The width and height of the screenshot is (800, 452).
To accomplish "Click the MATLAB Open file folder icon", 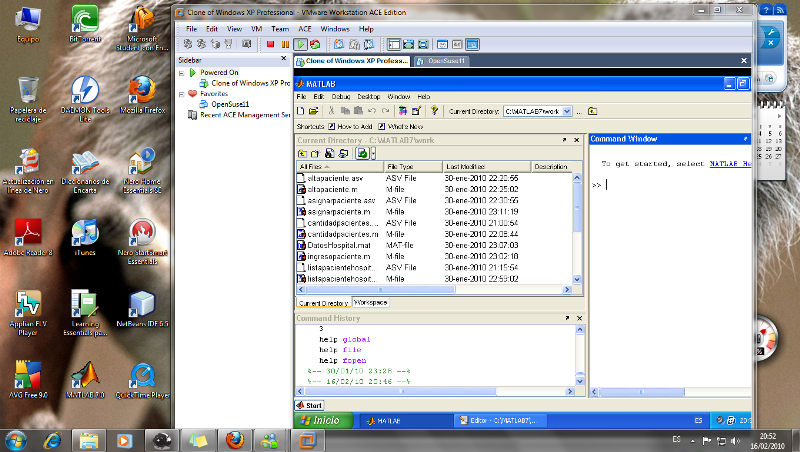I will [313, 111].
